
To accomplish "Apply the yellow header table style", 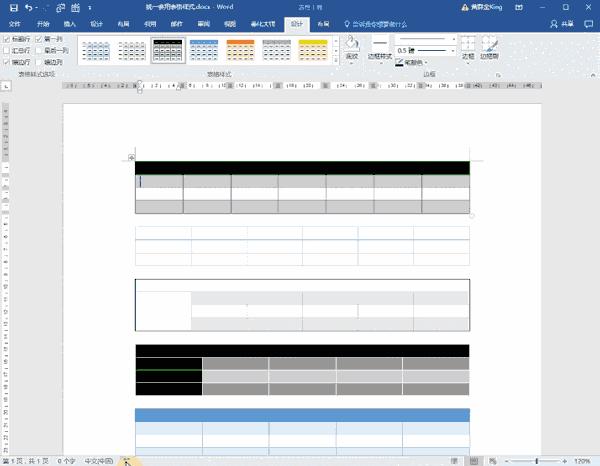I will (313, 51).
